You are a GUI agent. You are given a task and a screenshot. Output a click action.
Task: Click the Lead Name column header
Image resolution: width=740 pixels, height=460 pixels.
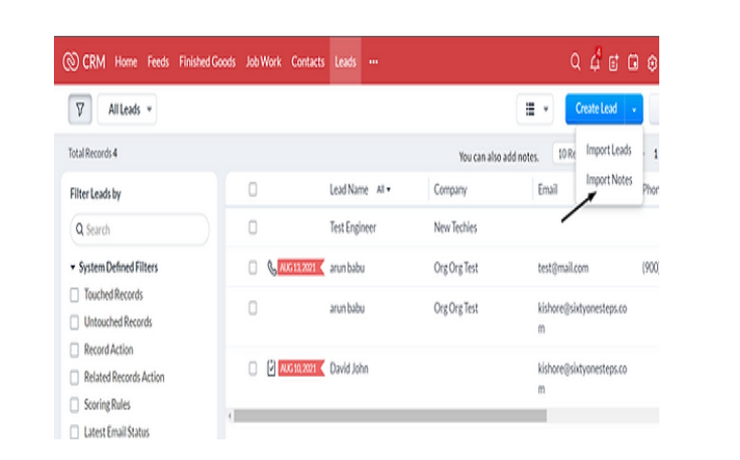tap(349, 190)
